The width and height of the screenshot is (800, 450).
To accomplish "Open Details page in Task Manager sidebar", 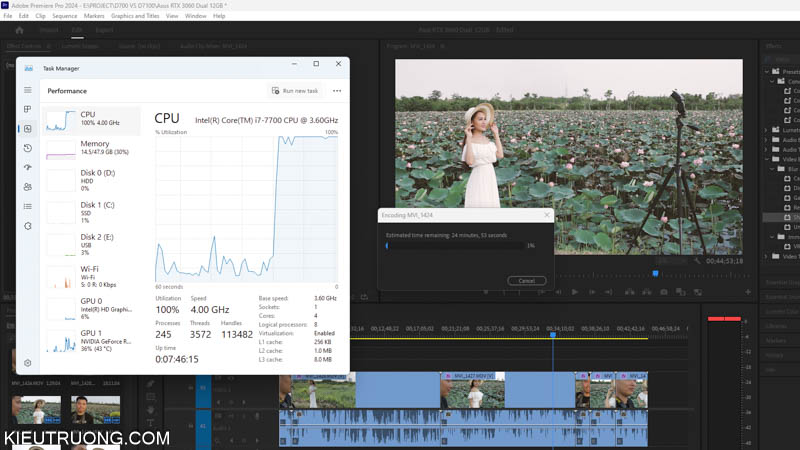I will coord(28,206).
